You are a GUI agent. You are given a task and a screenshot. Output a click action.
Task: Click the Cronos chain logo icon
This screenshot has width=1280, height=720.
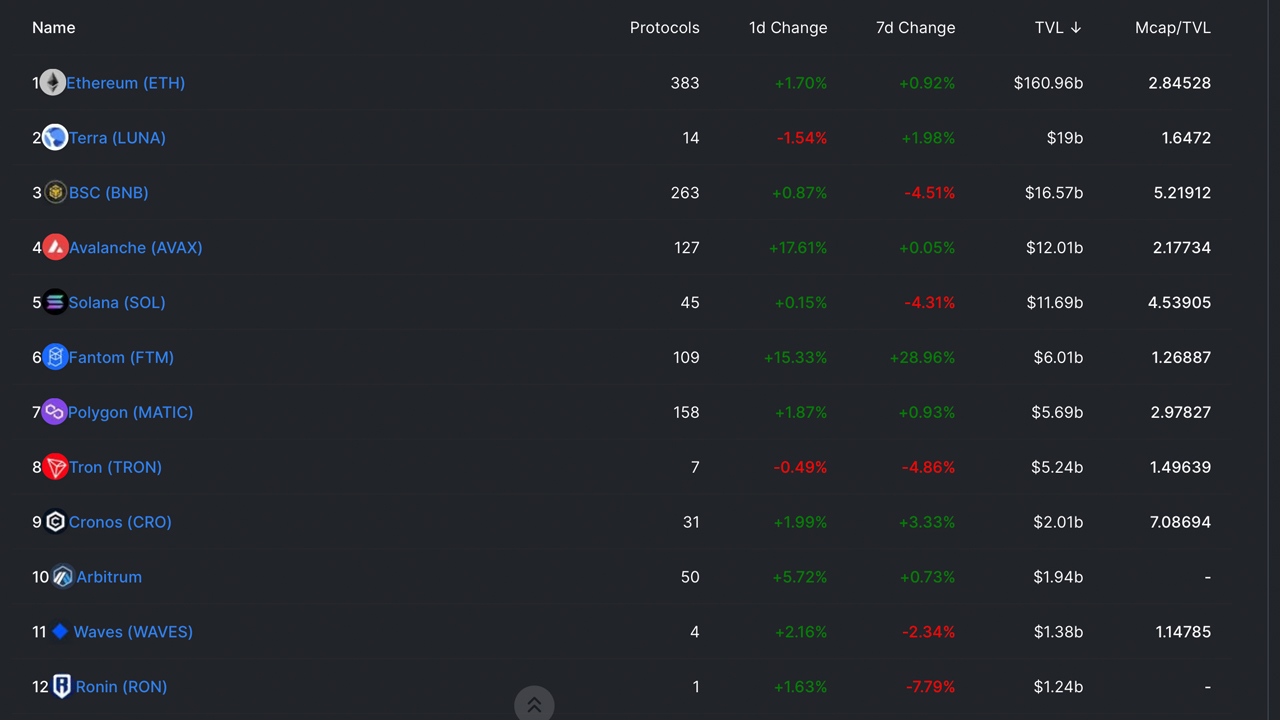tap(55, 521)
